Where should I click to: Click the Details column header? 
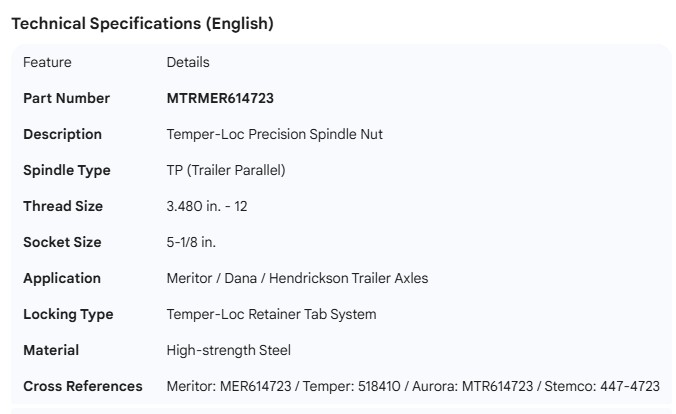188,62
